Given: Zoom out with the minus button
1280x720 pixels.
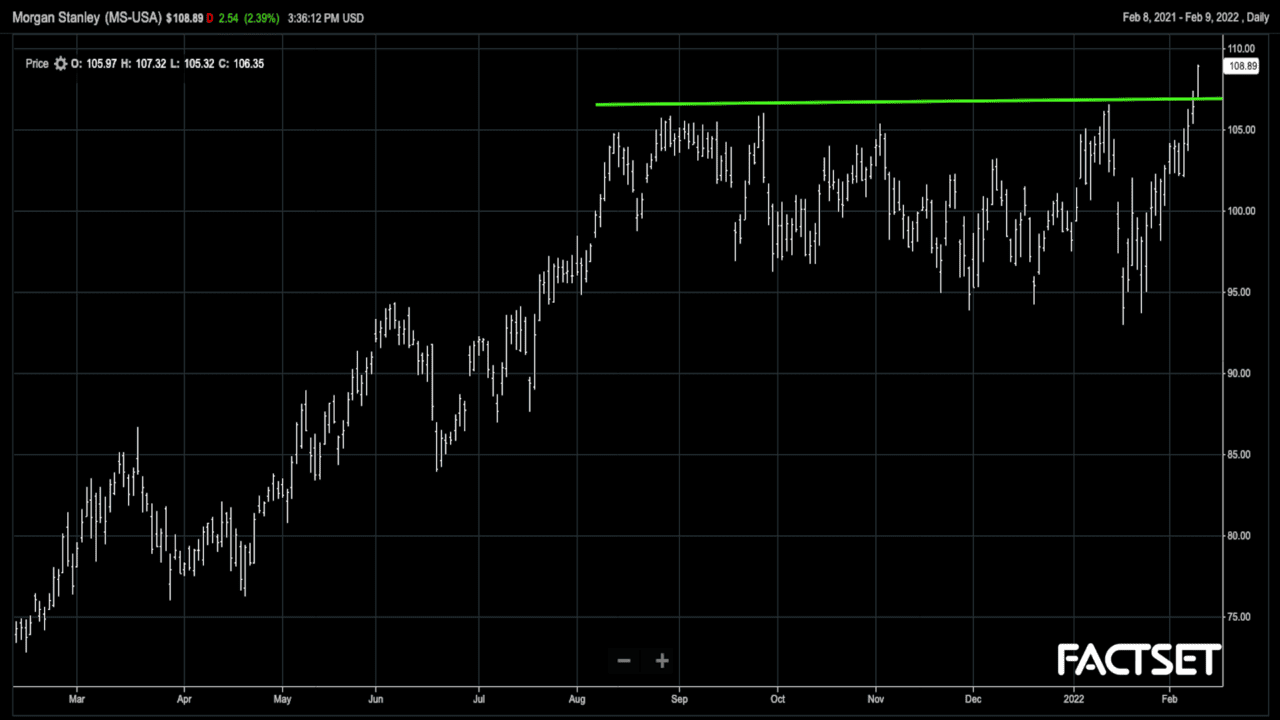Looking at the screenshot, I should point(624,660).
